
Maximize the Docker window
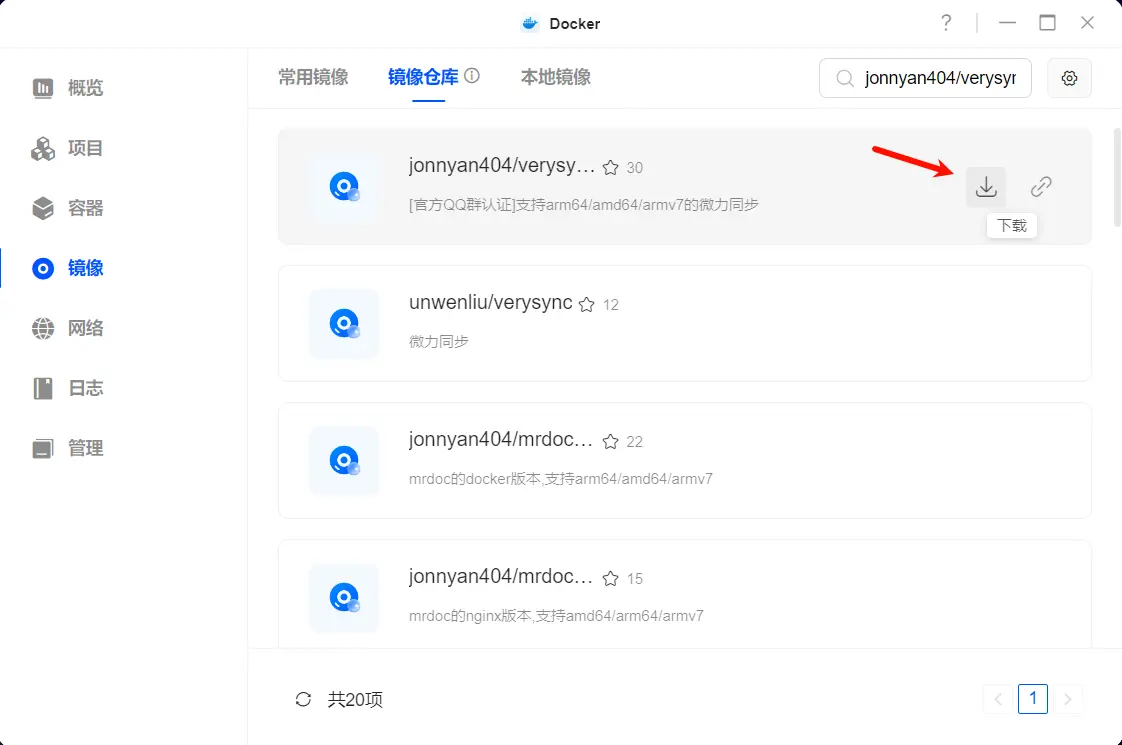(x=1047, y=23)
